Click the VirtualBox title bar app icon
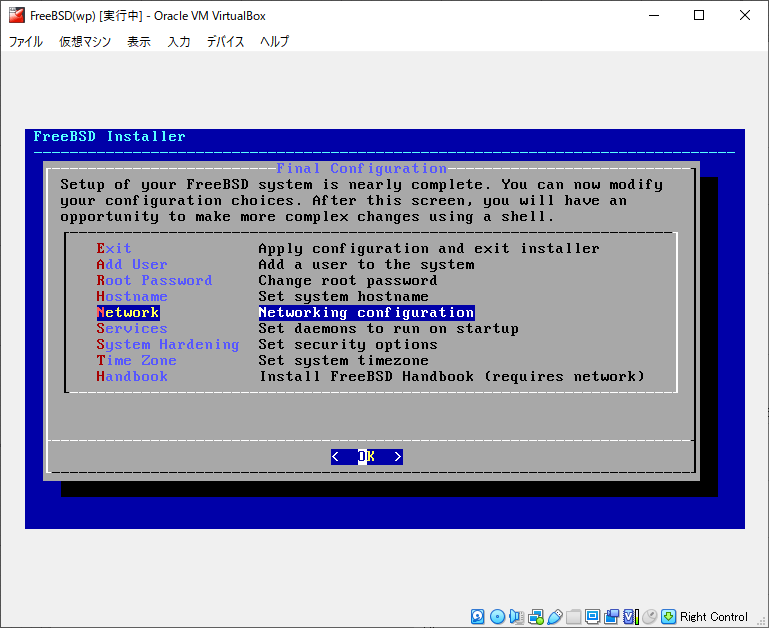The image size is (769, 628). pyautogui.click(x=16, y=15)
